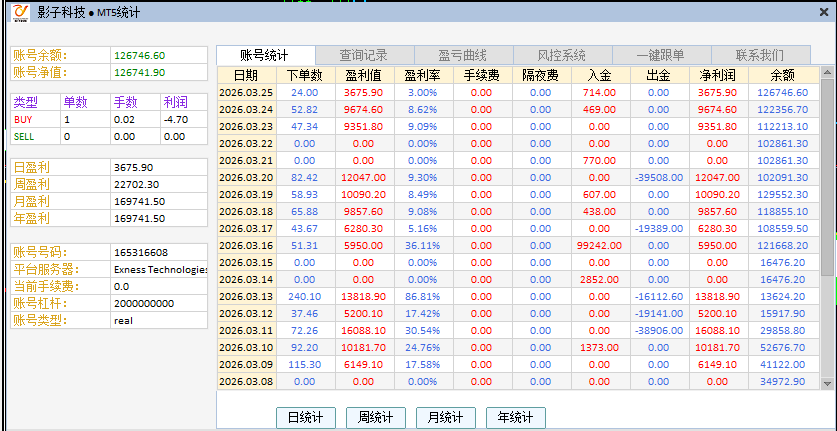This screenshot has width=837, height=431.
Task: Click the 盈利率 column header
Action: (x=424, y=75)
